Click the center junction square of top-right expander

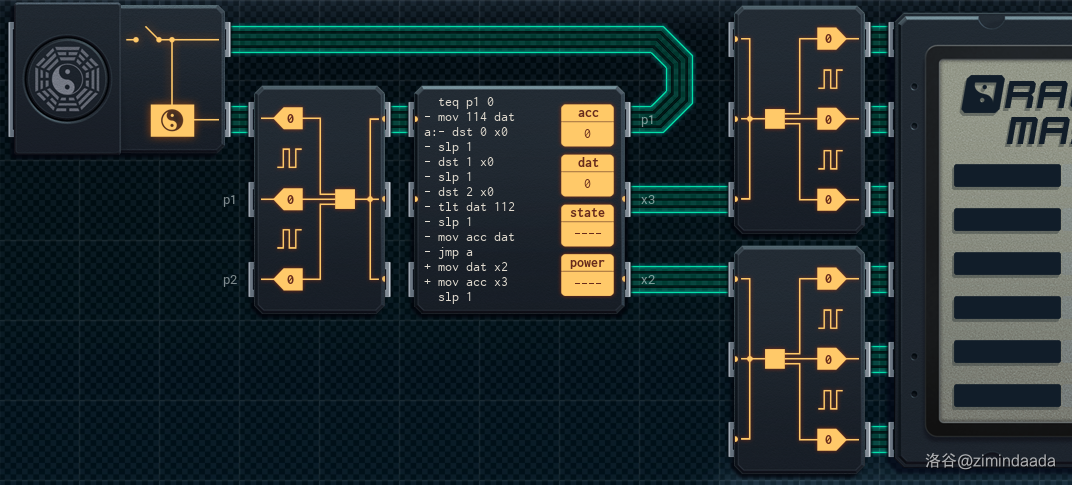(774, 120)
